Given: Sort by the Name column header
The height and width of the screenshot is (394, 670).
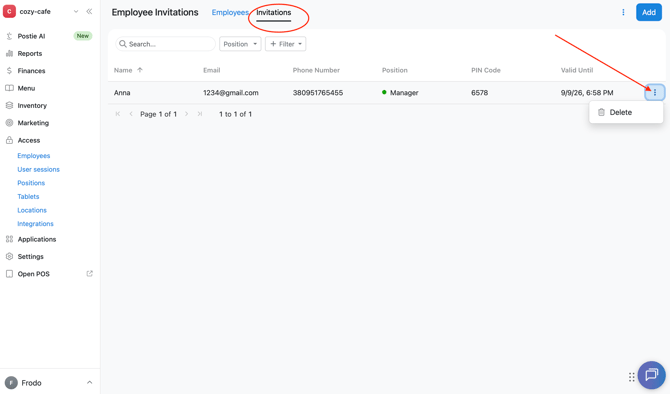Looking at the screenshot, I should (123, 70).
